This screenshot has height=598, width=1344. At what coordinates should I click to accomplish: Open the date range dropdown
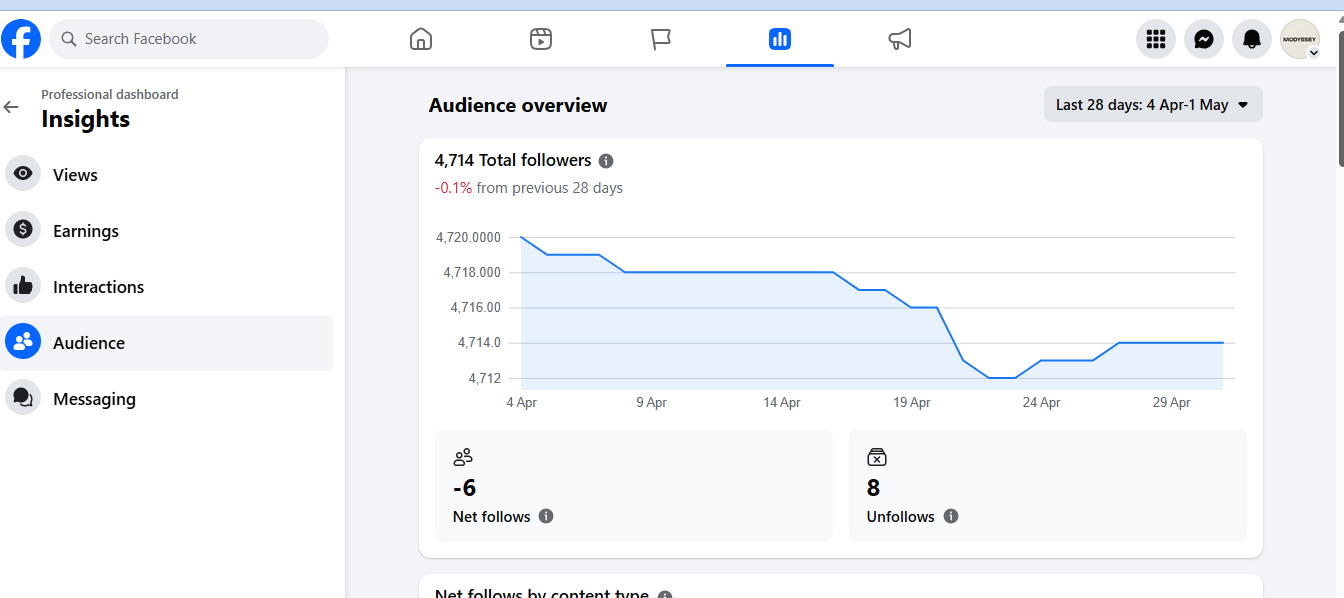coord(1153,105)
